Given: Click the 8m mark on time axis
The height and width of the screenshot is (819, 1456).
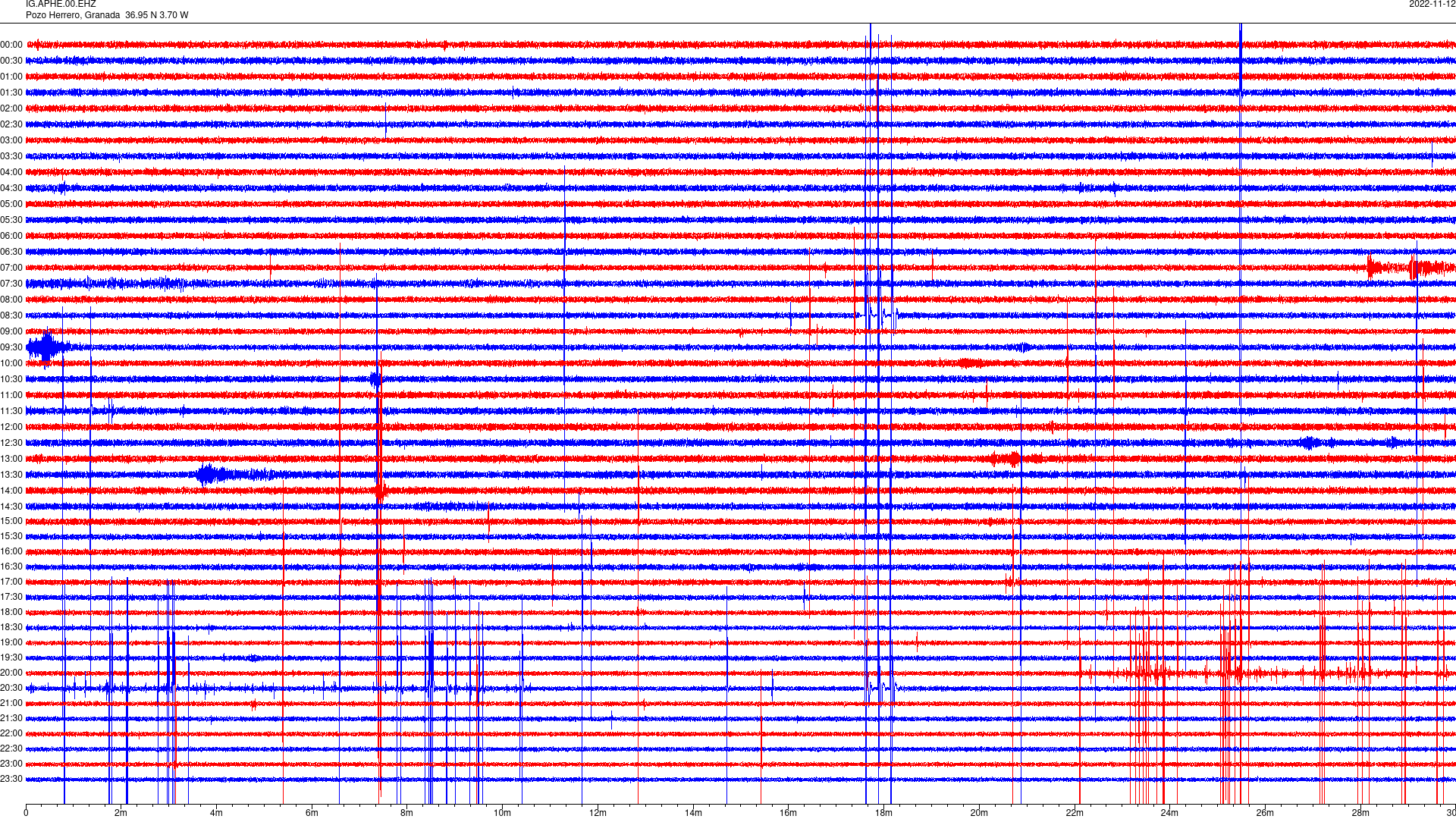Looking at the screenshot, I should point(406,813).
